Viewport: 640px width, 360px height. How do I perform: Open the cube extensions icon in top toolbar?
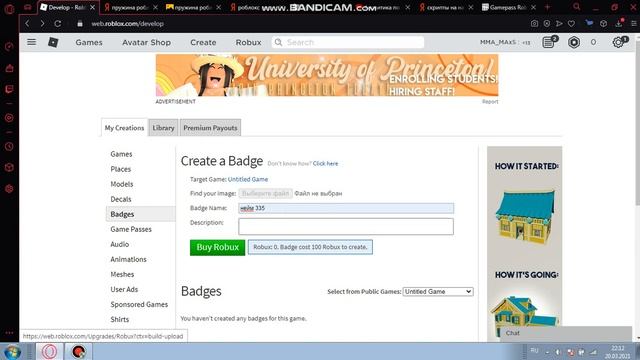[604, 24]
